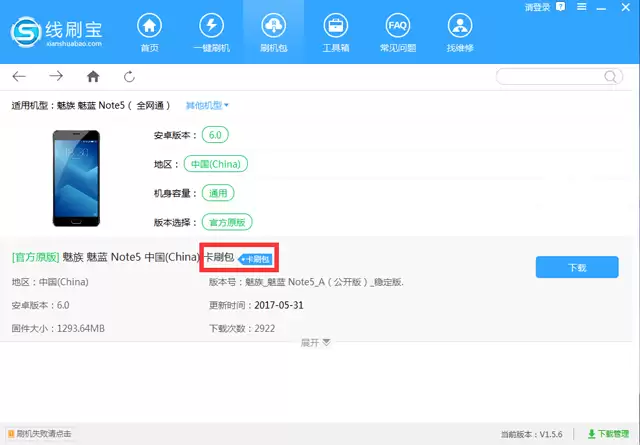Go back with the left arrow
This screenshot has height=445, width=640.
coord(19,76)
